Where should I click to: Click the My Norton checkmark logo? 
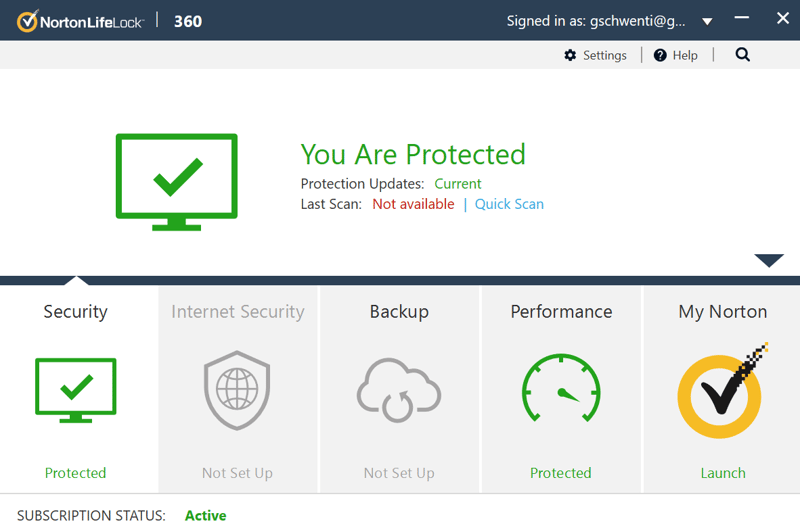point(721,391)
